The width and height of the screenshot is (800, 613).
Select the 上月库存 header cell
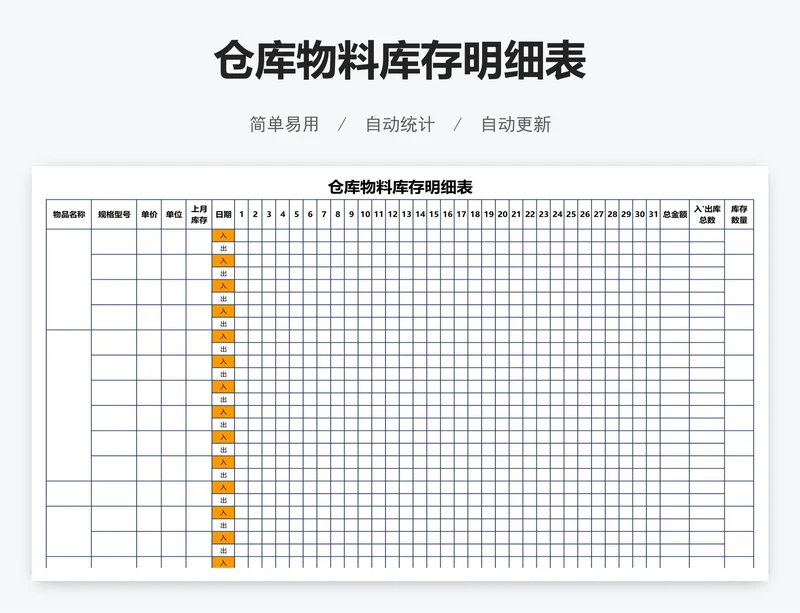(199, 214)
